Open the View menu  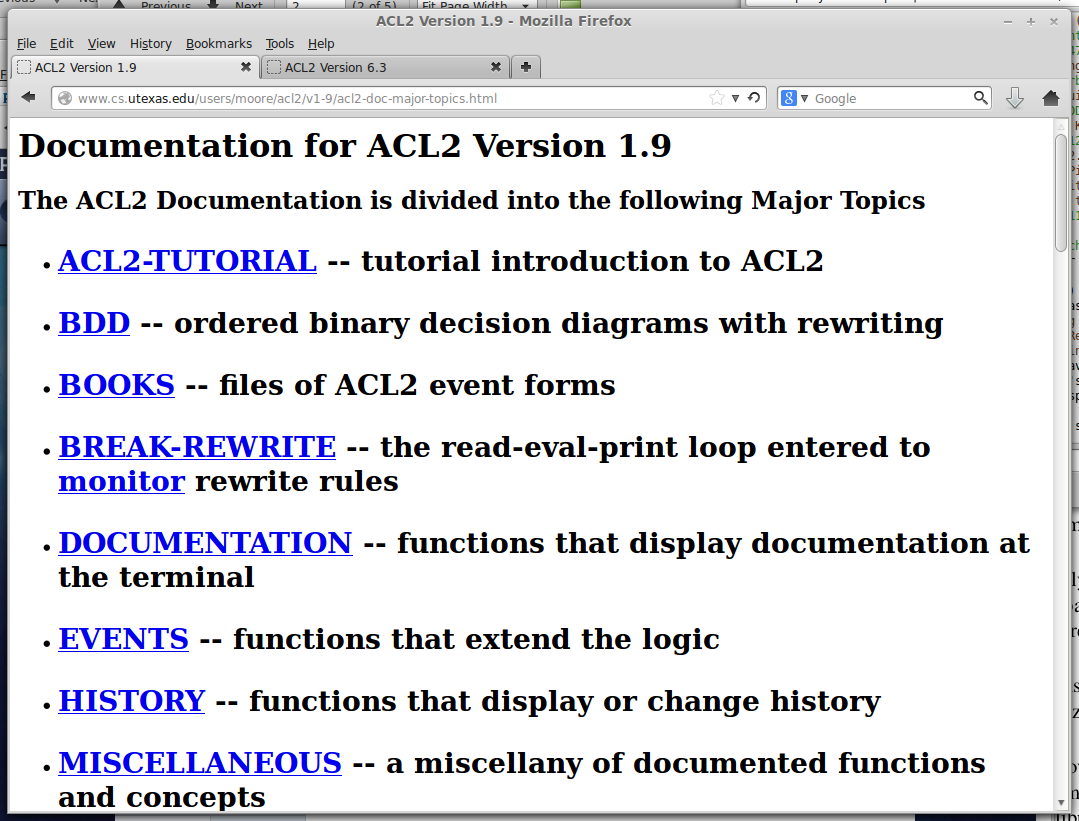point(101,43)
